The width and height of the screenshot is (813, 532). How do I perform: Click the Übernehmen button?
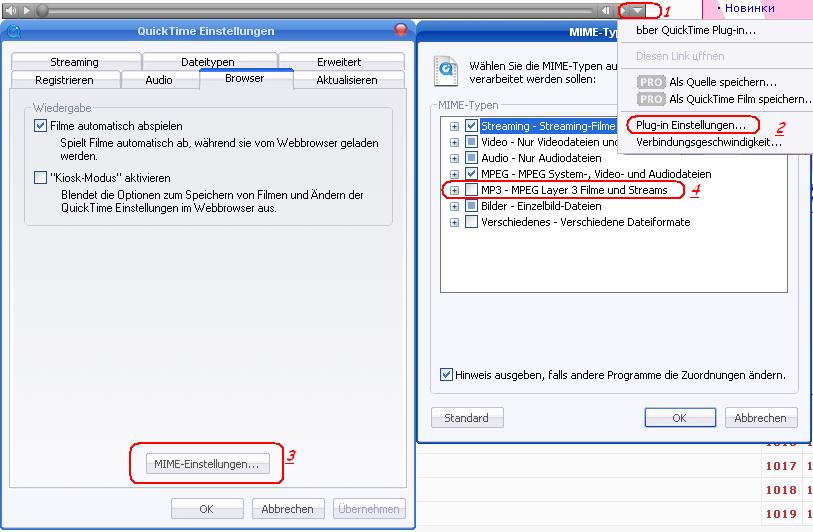[369, 509]
